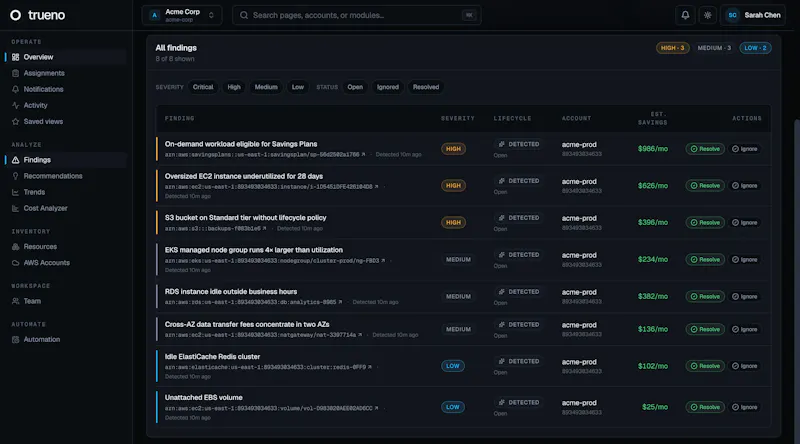Image resolution: width=800 pixels, height=444 pixels.
Task: Open AWS Accounts in the sidebar
Action: [65, 263]
